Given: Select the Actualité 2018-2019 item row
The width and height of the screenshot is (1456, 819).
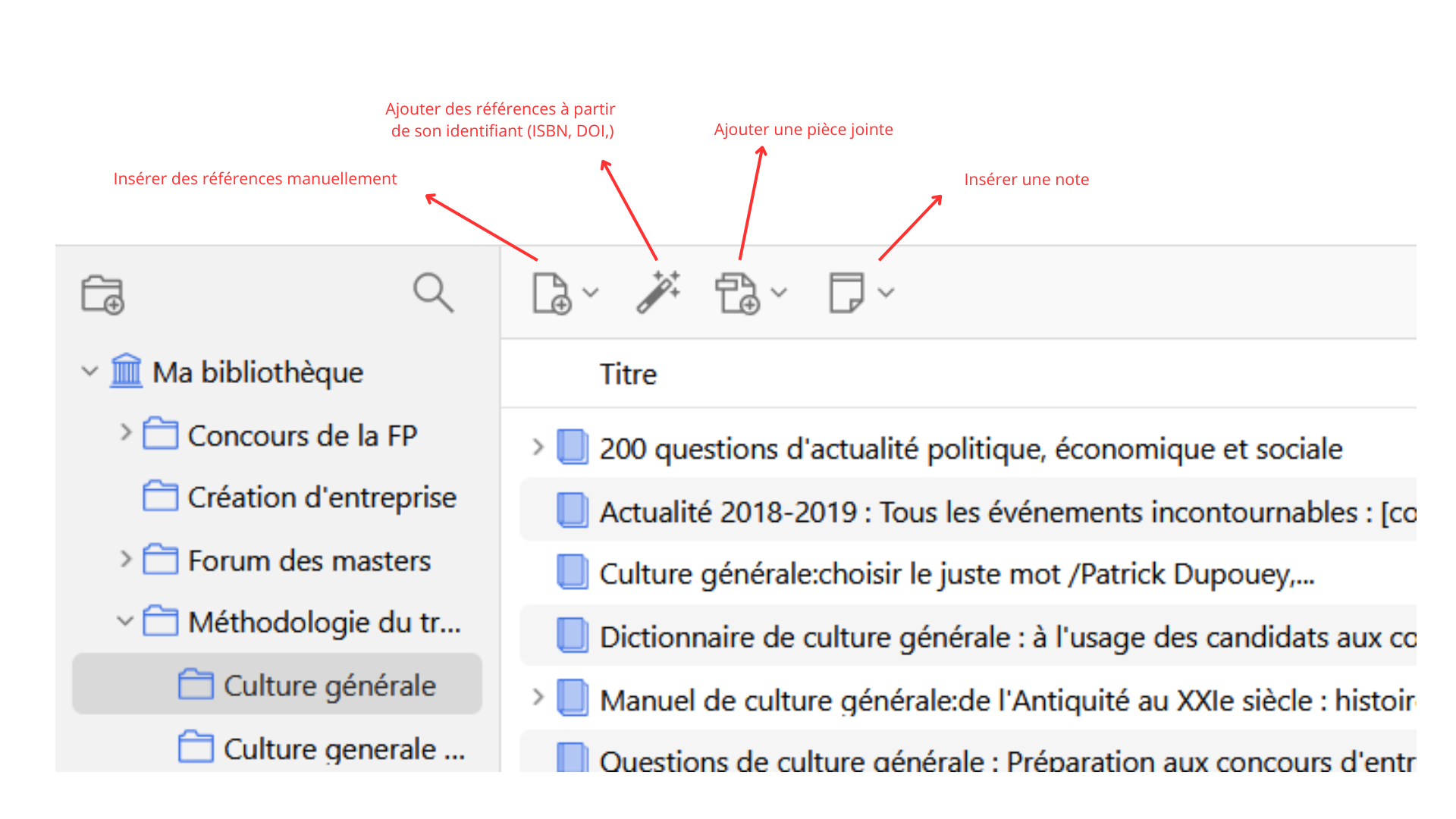Looking at the screenshot, I should (x=968, y=510).
